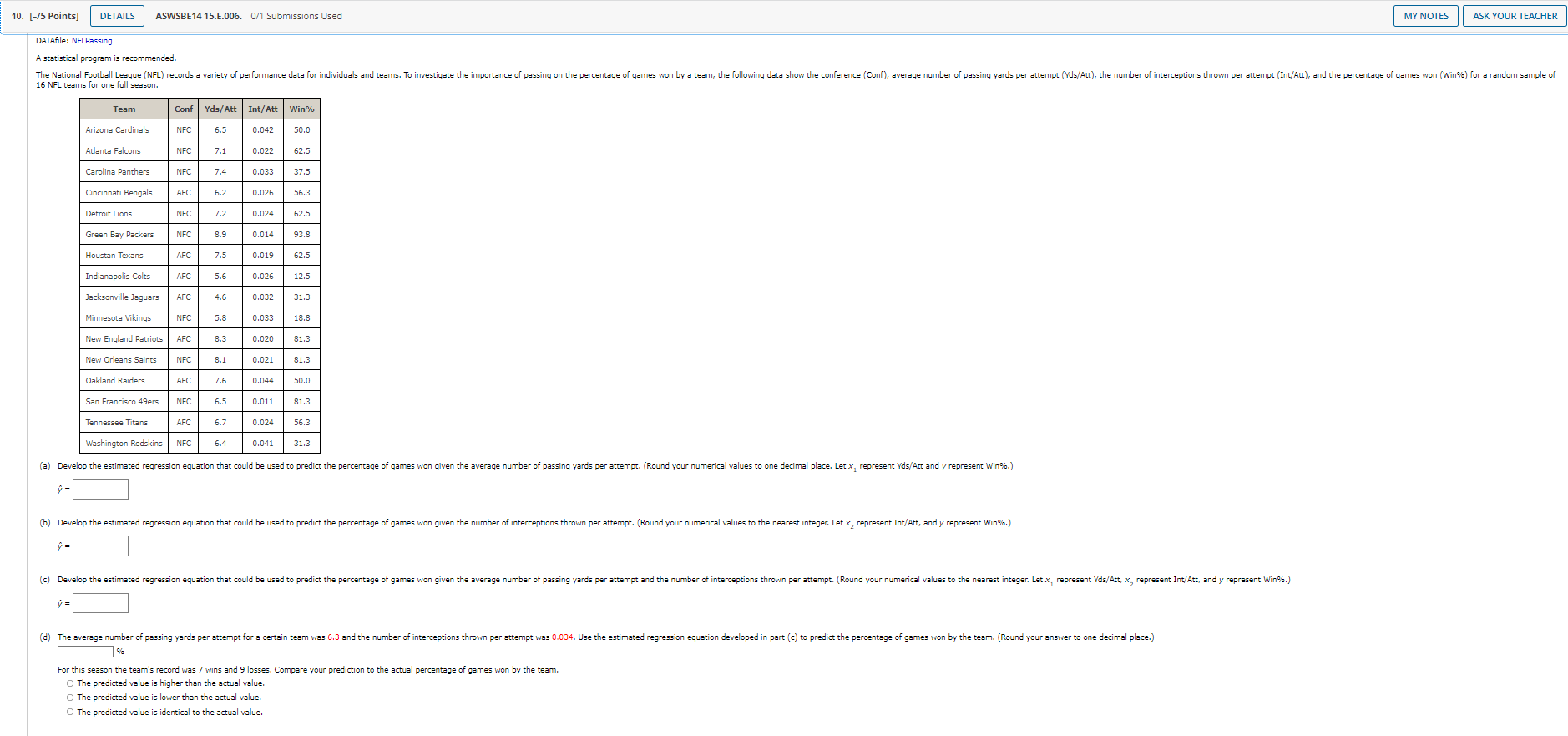Image resolution: width=1568 pixels, height=736 pixels.
Task: Click Arizona Cardinals' Int/Att value 0.042
Action: pos(263,130)
